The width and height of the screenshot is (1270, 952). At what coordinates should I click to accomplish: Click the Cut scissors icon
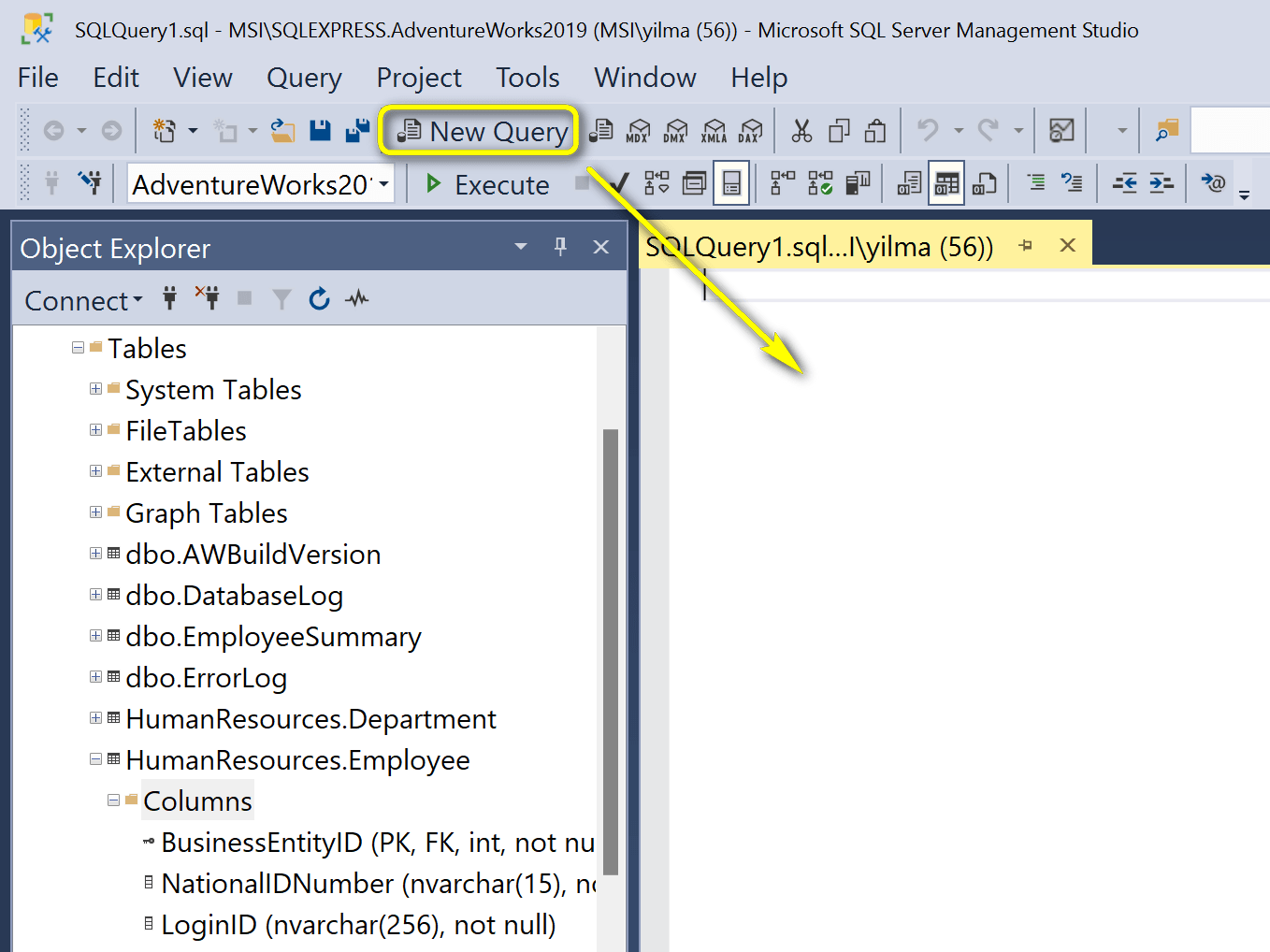[801, 131]
